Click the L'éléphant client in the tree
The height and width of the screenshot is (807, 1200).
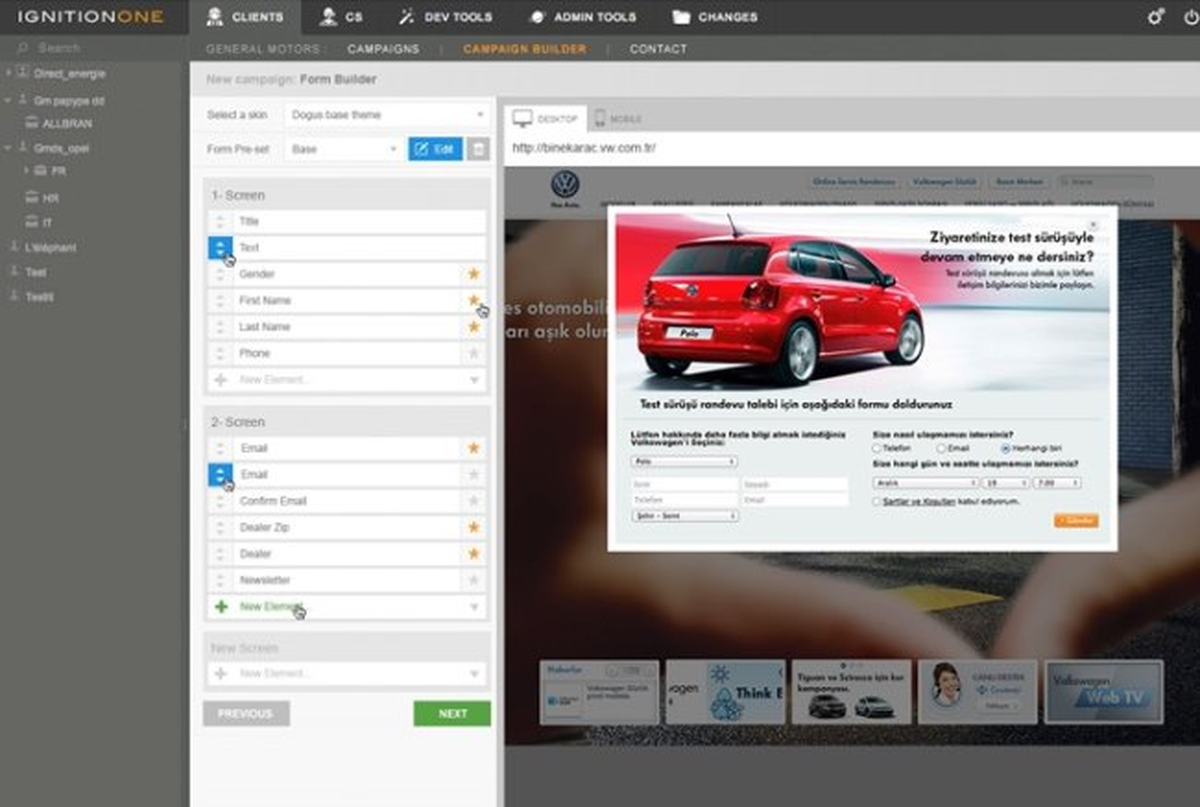coord(51,248)
